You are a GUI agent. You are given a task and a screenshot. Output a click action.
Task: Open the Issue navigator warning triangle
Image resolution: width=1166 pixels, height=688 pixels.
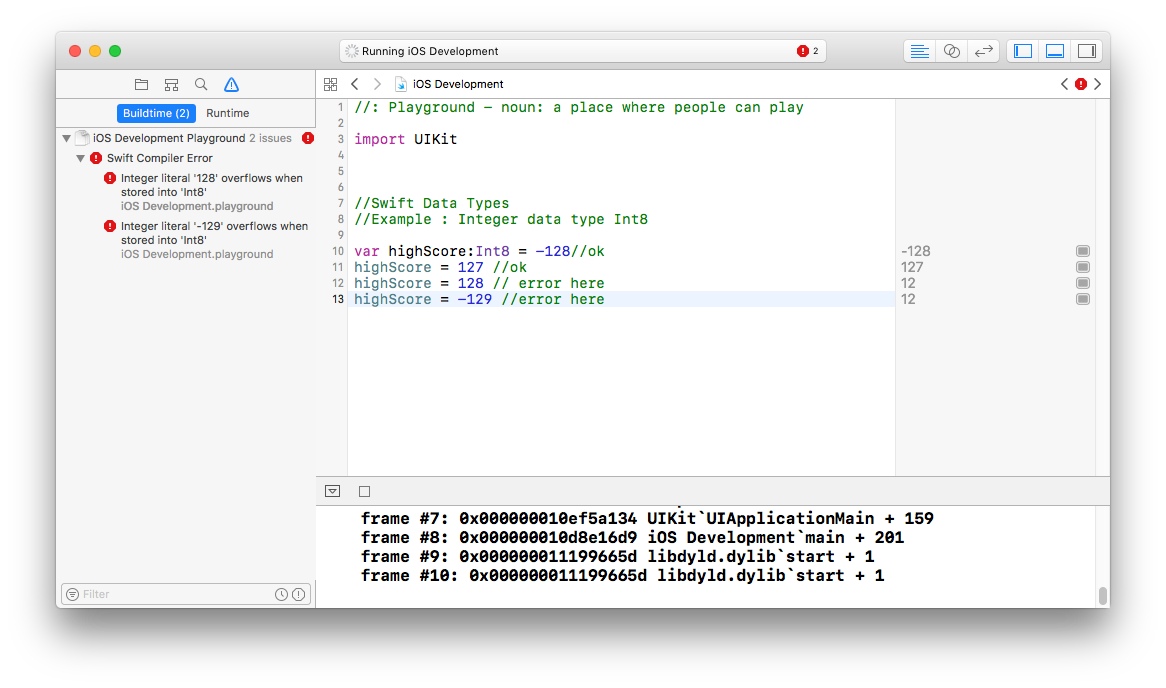click(x=231, y=84)
